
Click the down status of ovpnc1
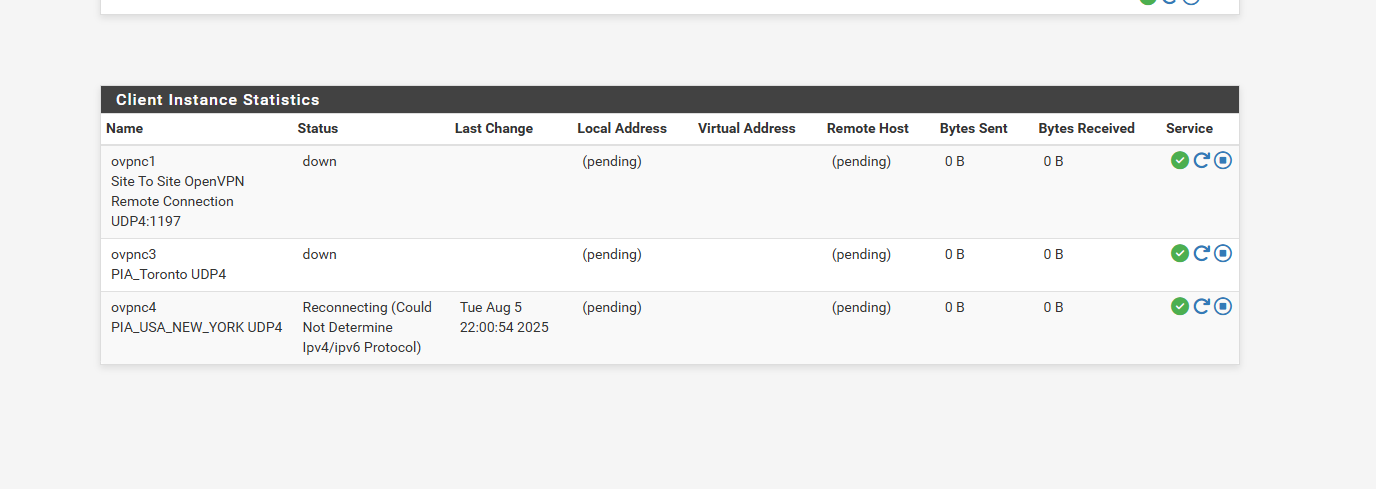pos(320,161)
